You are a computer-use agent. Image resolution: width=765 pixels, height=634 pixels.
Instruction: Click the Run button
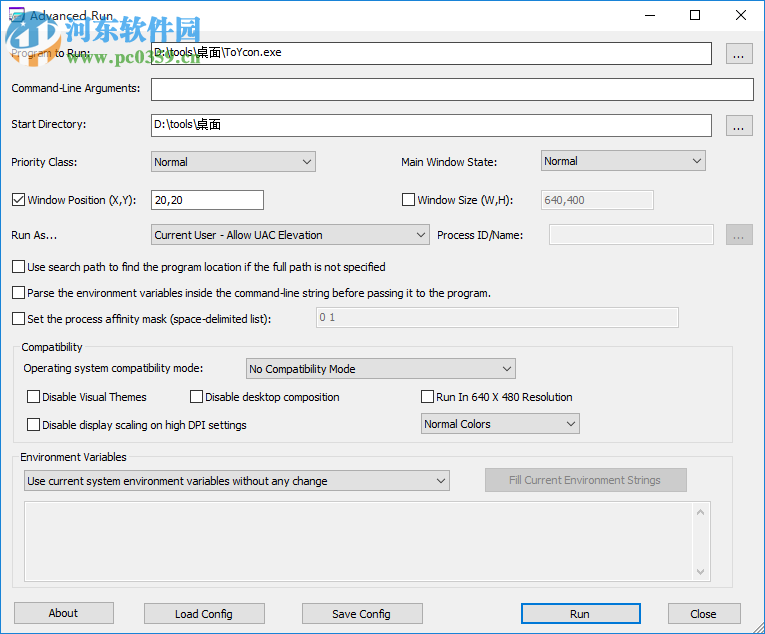coord(580,614)
